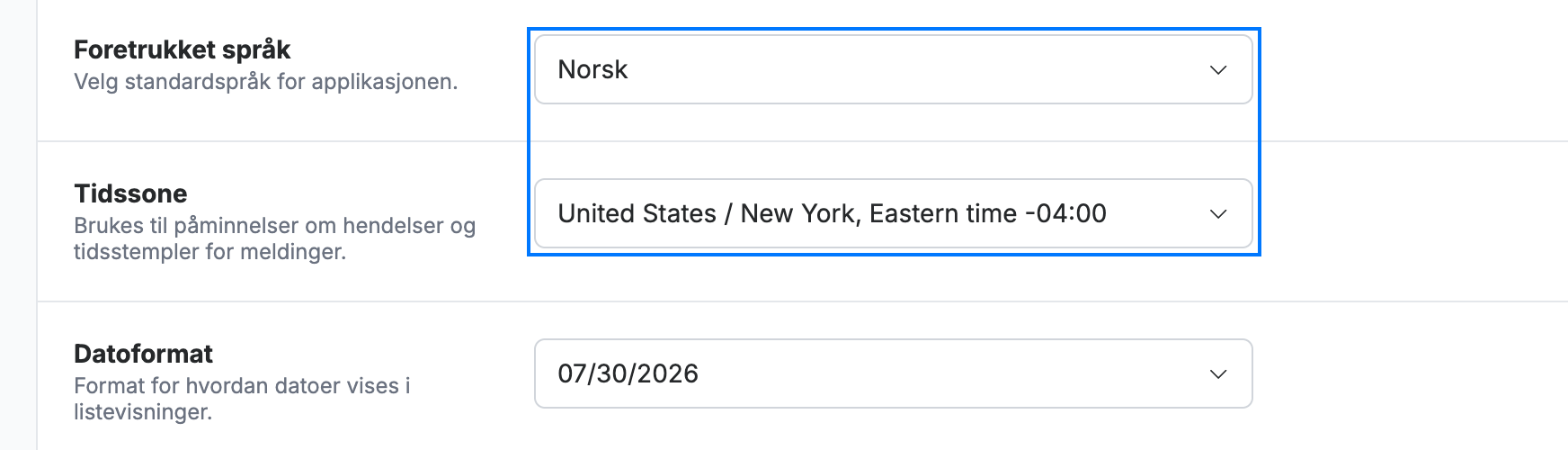Click the chevron arrow in the timezone selector
The width and height of the screenshot is (1568, 450).
tap(1218, 214)
